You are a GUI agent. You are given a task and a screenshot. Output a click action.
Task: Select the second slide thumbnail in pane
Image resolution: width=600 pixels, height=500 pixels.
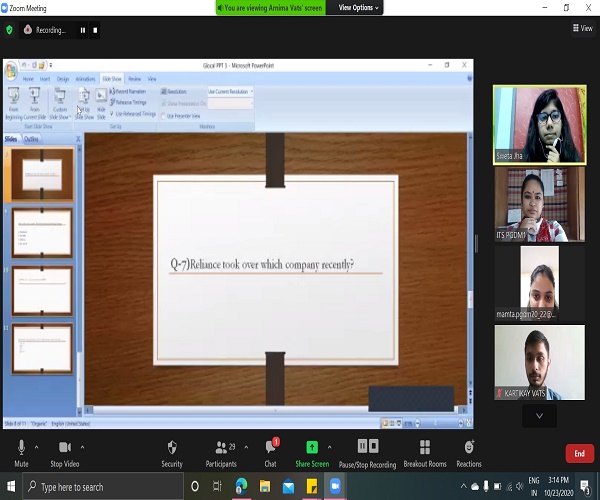pos(42,233)
